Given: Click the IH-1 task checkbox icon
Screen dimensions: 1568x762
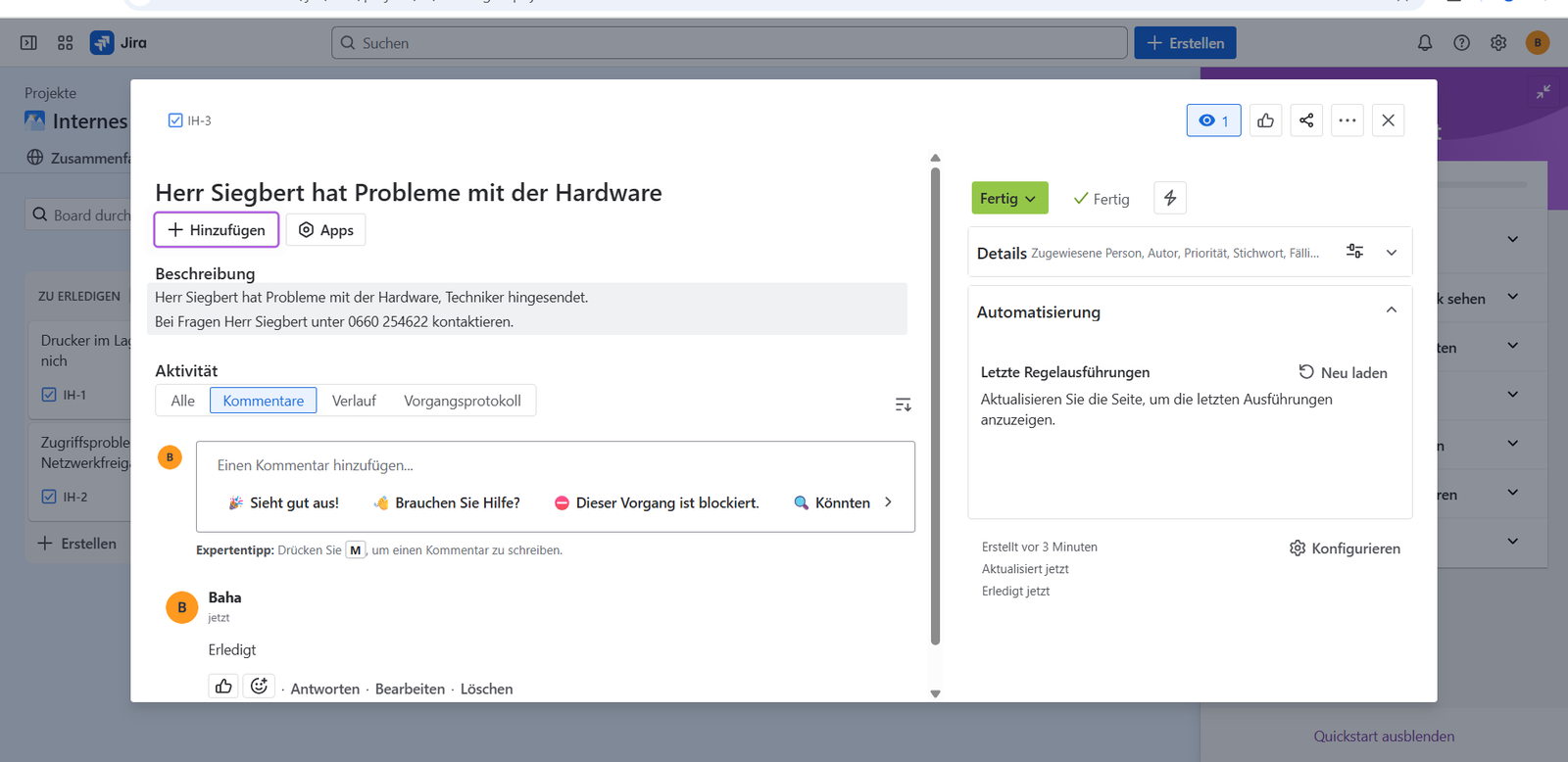Looking at the screenshot, I should tap(49, 395).
